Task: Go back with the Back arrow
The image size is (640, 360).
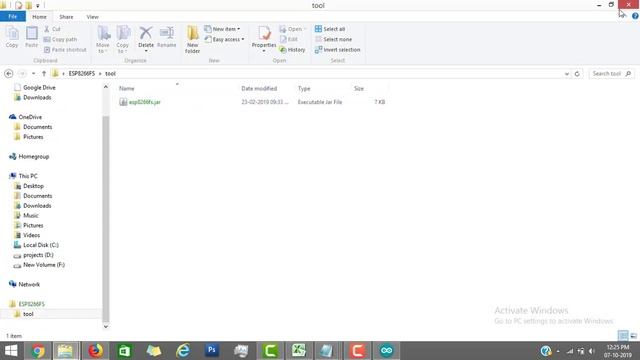Action: click(x=9, y=73)
